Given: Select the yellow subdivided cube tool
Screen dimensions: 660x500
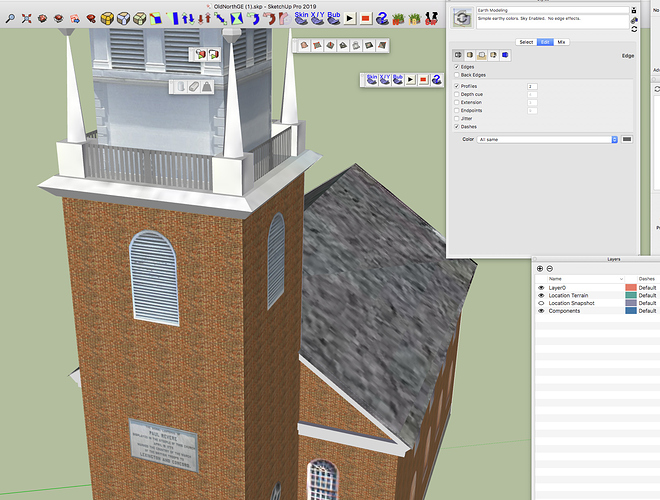Looking at the screenshot, I should point(107,18).
